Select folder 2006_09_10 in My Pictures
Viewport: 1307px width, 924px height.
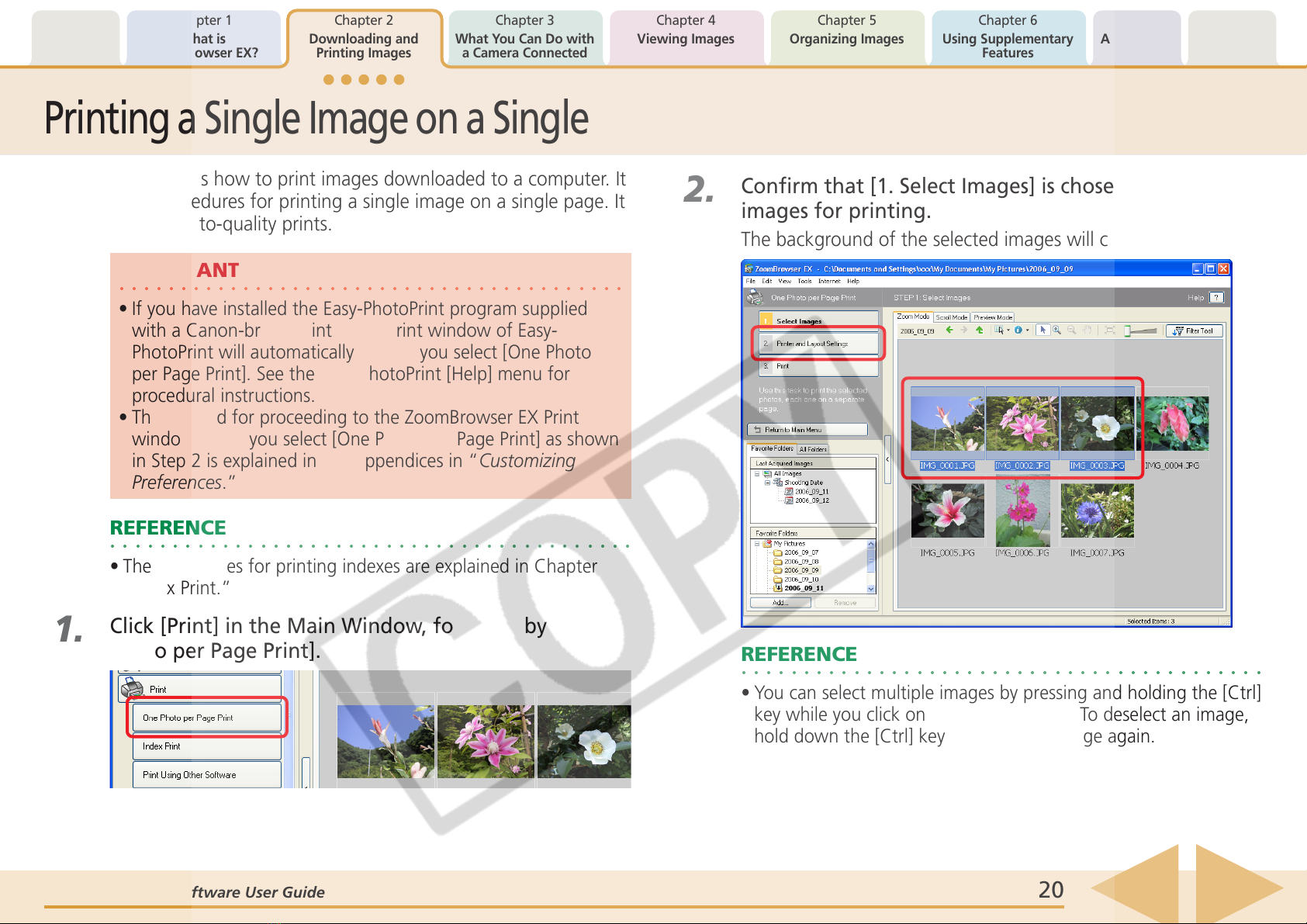tap(796, 580)
